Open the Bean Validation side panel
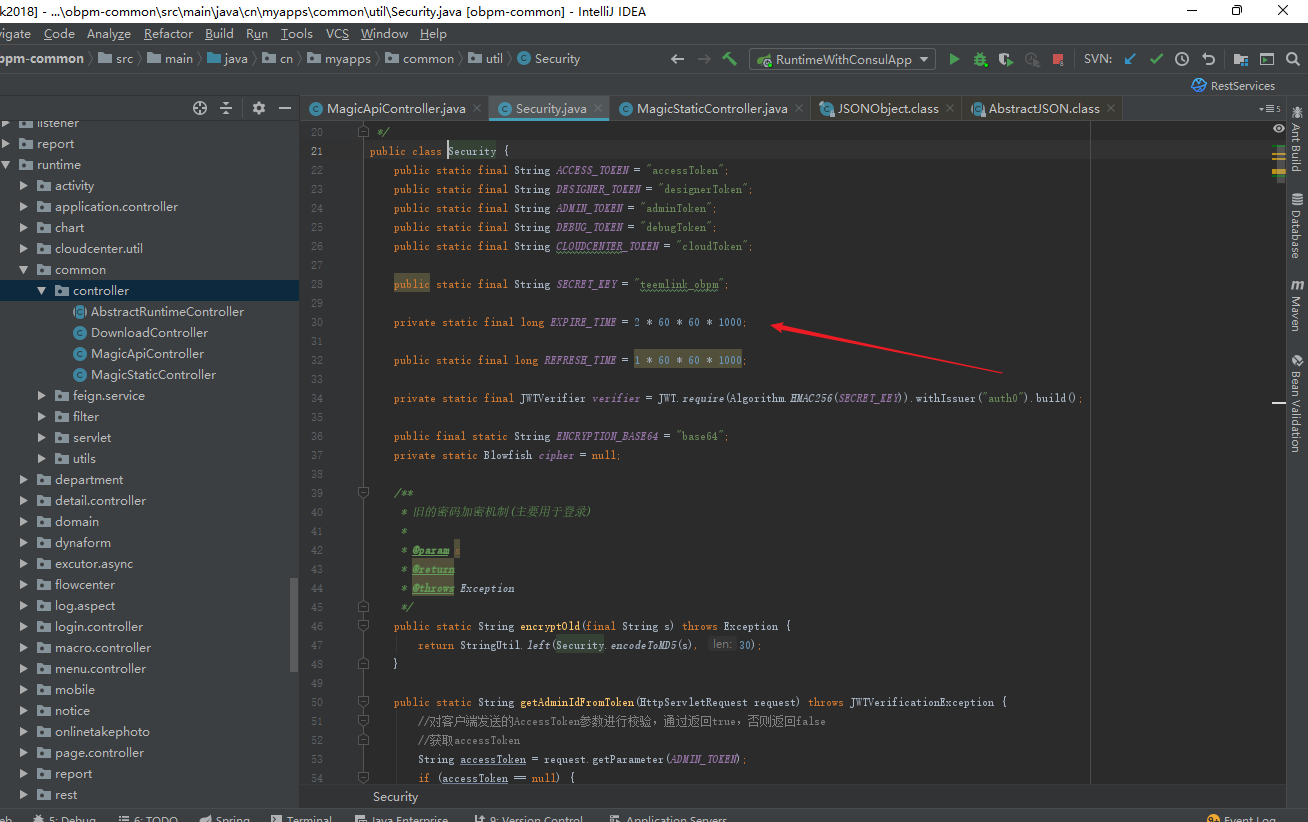 (x=1297, y=403)
